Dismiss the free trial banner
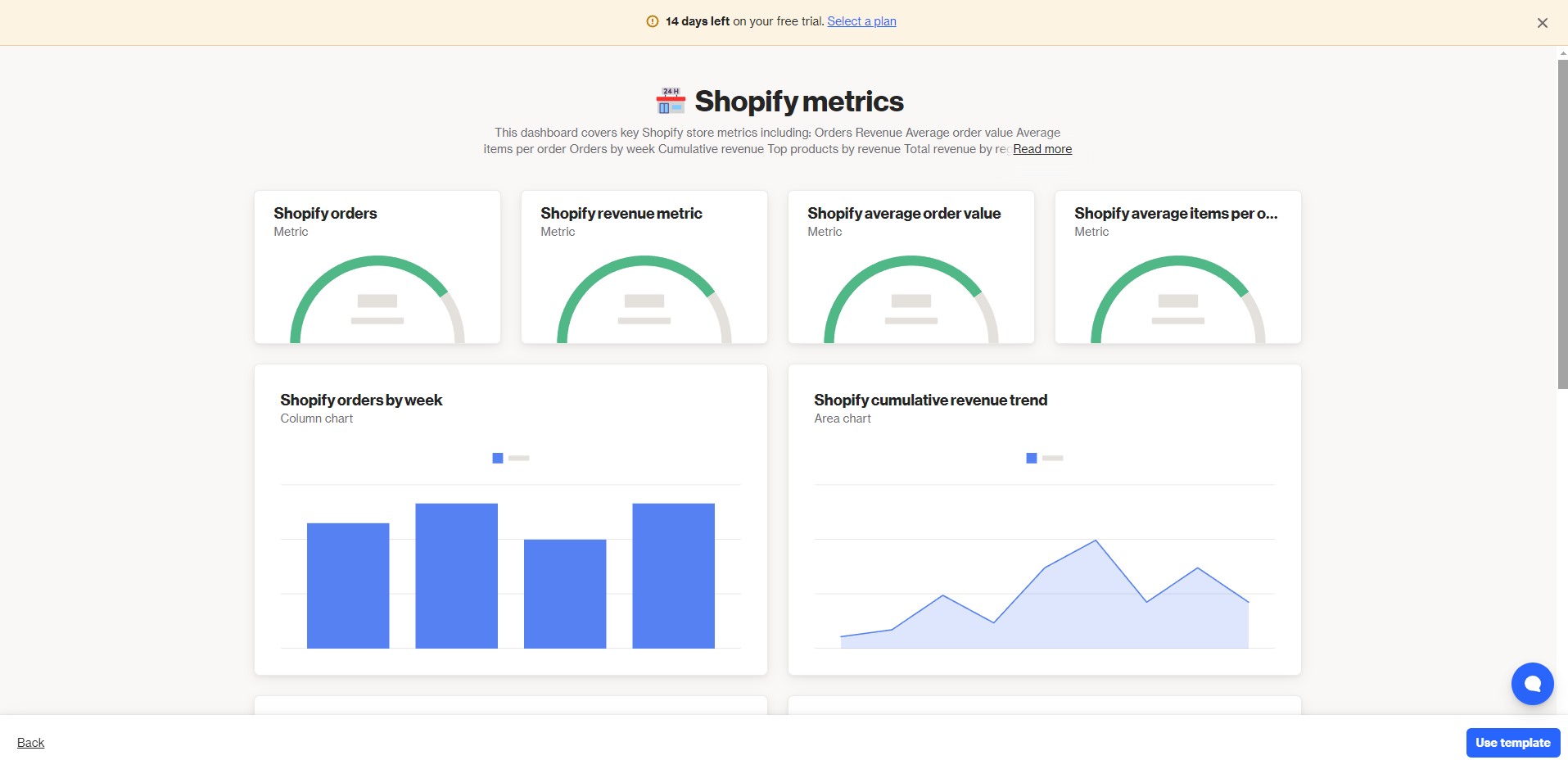This screenshot has width=1568, height=769. point(1542,23)
